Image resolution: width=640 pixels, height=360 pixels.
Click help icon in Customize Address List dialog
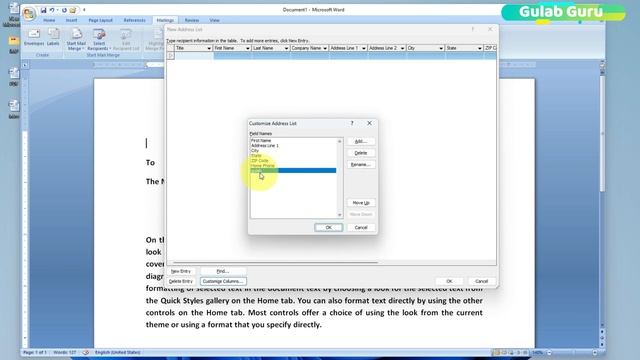352,123
